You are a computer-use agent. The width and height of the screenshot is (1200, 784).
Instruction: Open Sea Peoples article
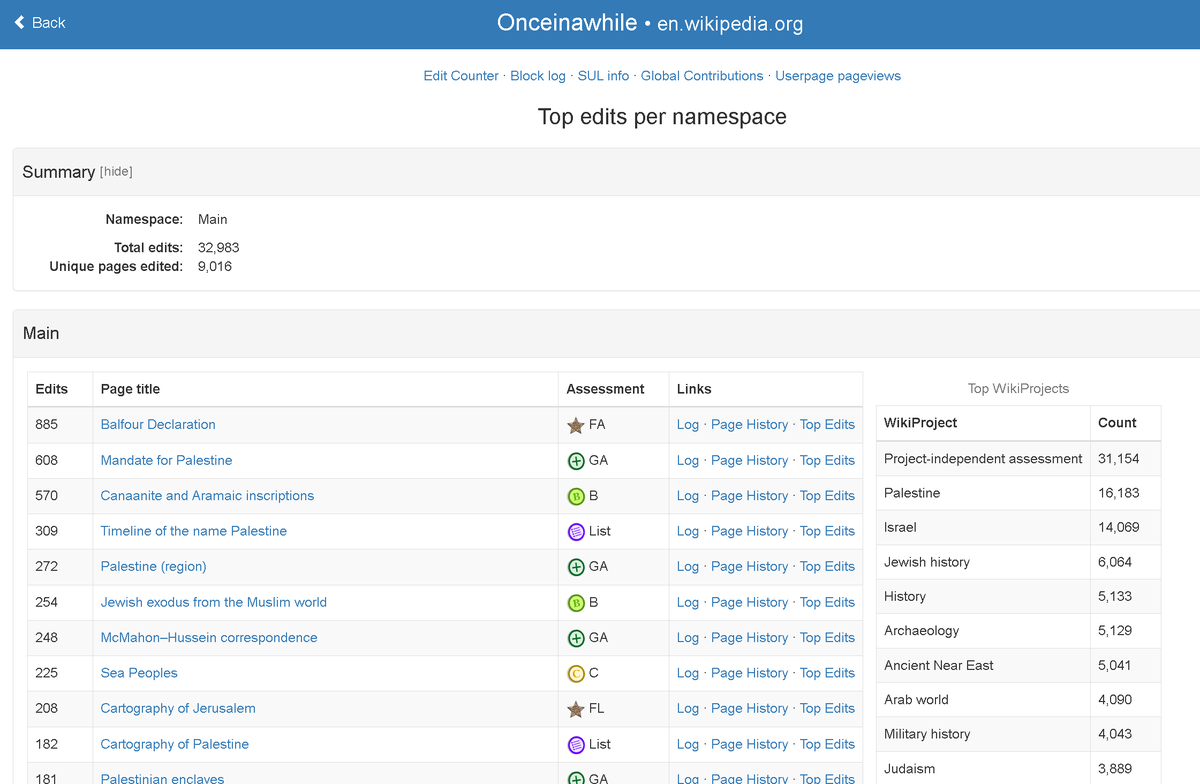click(139, 673)
